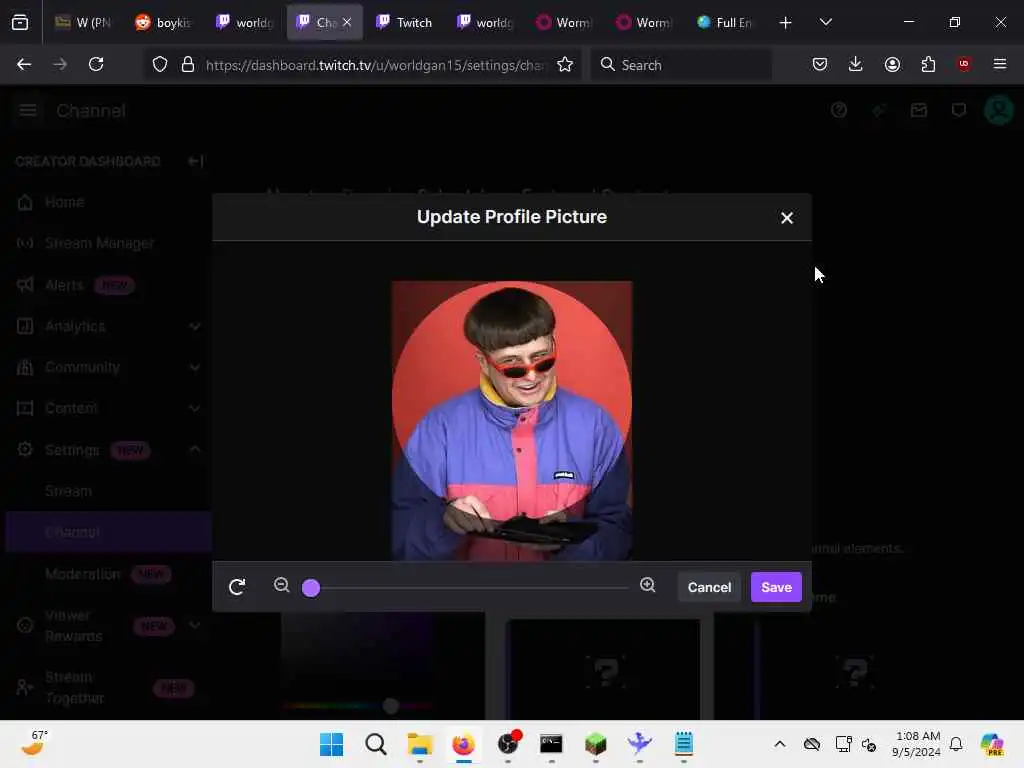Viewport: 1024px width, 768px height.
Task: Save the new profile picture
Action: coord(776,587)
